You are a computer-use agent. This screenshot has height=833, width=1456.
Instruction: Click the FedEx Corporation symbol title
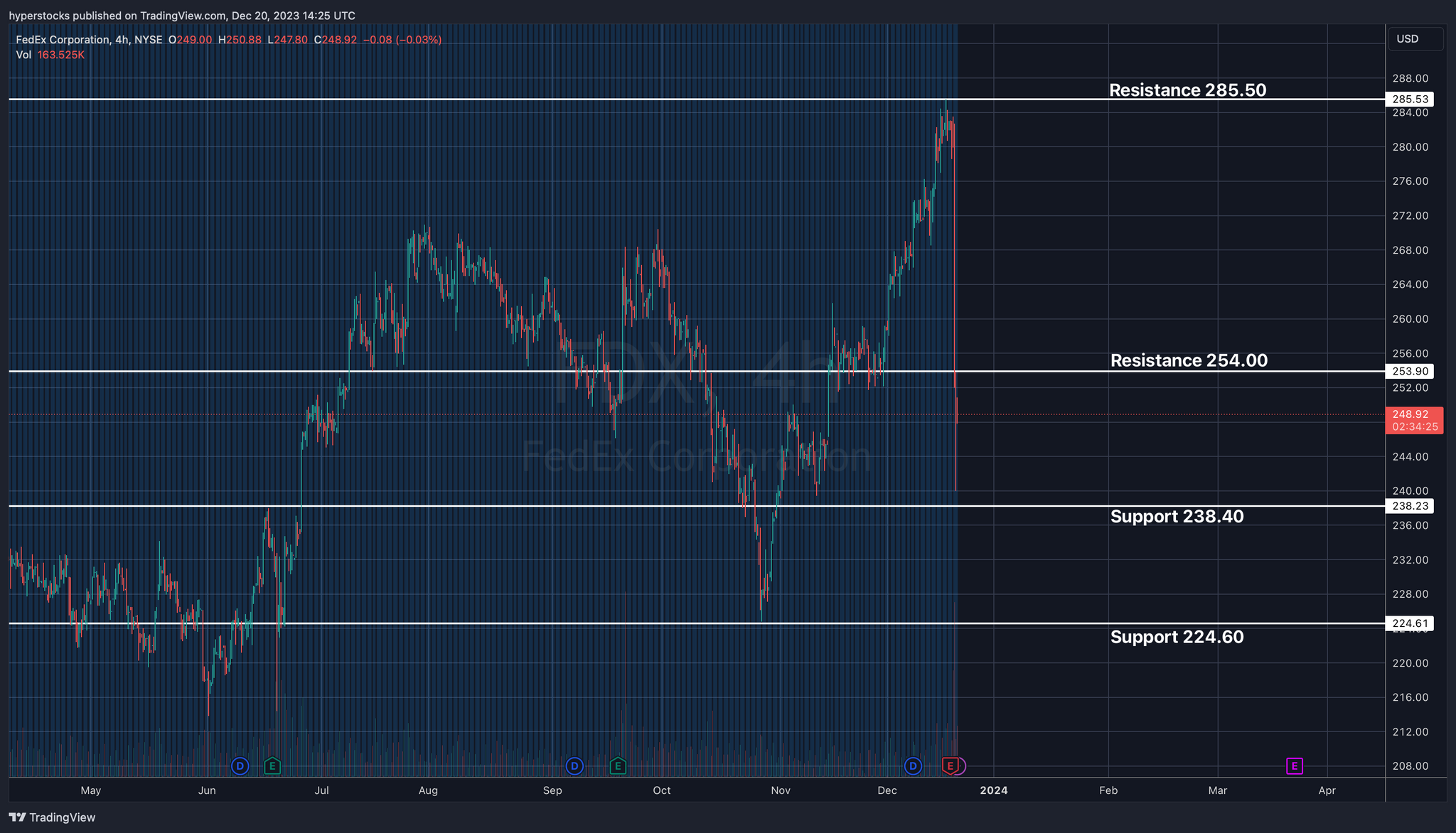[63, 40]
